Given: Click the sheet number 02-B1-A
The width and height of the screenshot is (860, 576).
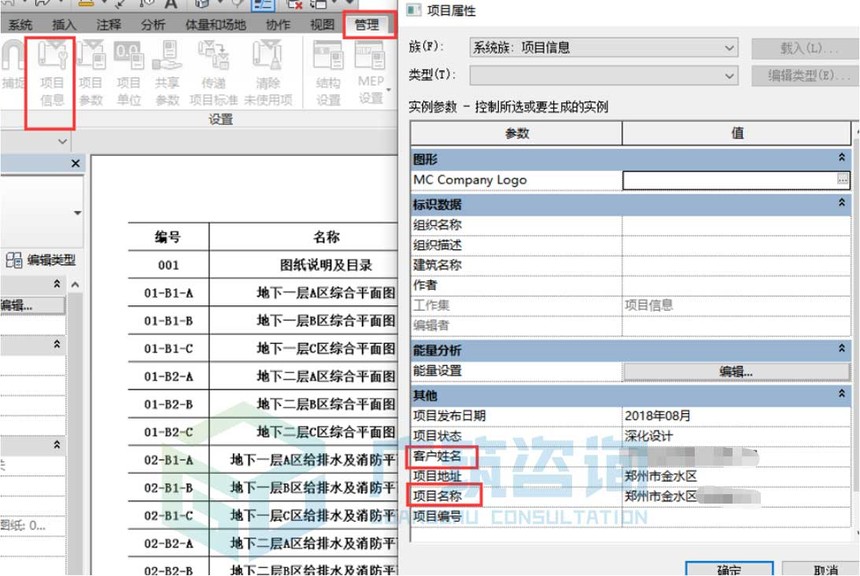Looking at the screenshot, I should (168, 460).
